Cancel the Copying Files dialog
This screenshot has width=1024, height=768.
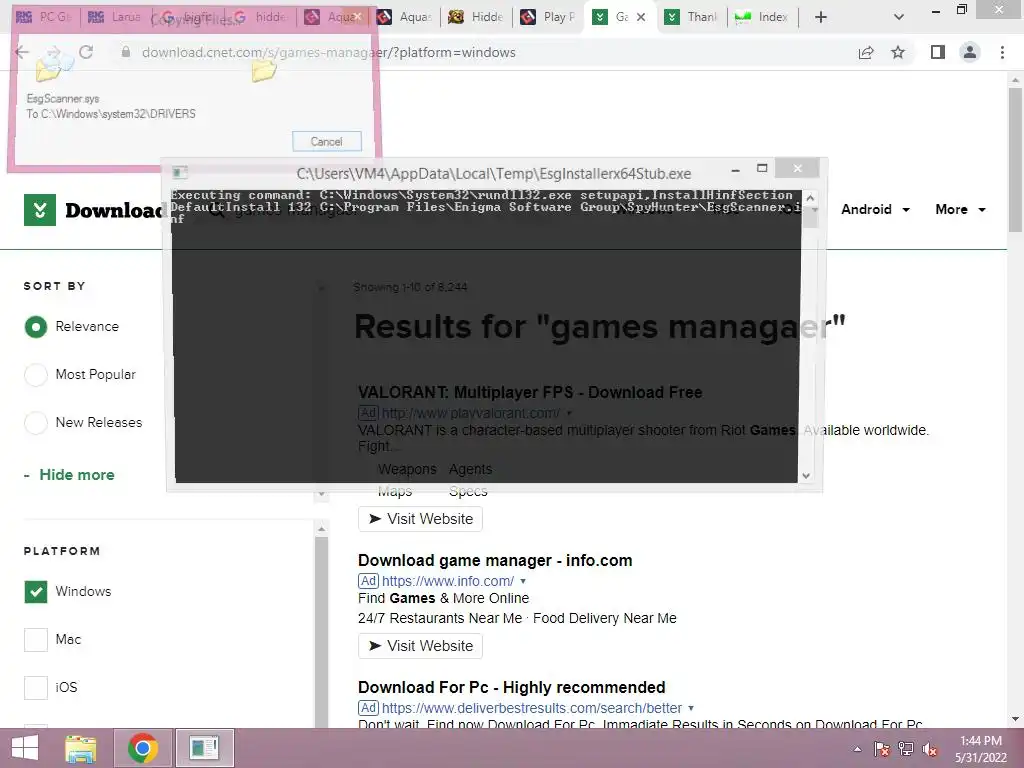(327, 141)
